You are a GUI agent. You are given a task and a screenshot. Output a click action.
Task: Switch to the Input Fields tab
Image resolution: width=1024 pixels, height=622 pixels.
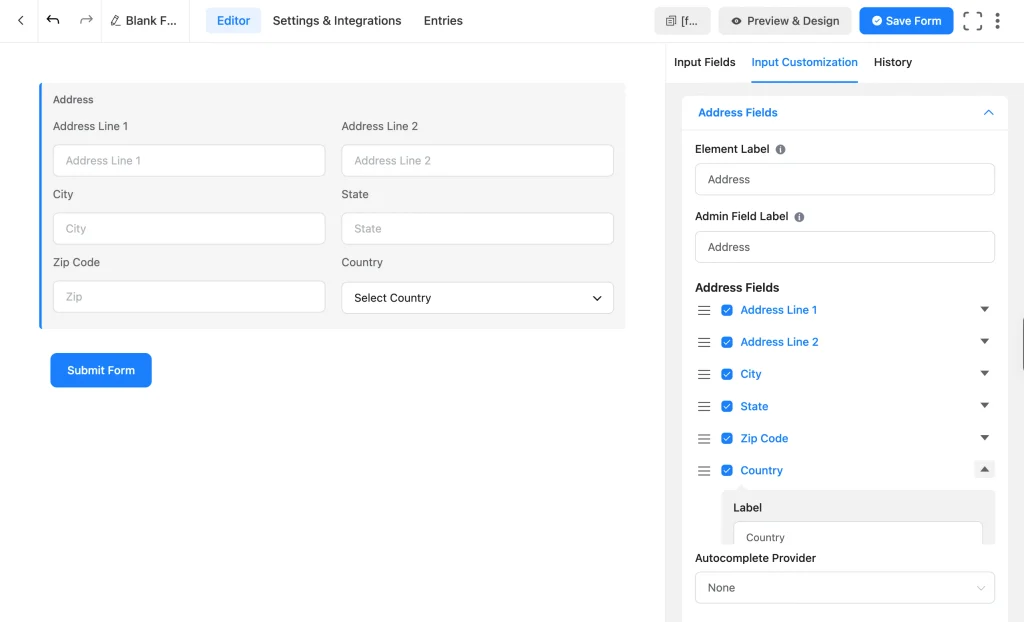705,62
